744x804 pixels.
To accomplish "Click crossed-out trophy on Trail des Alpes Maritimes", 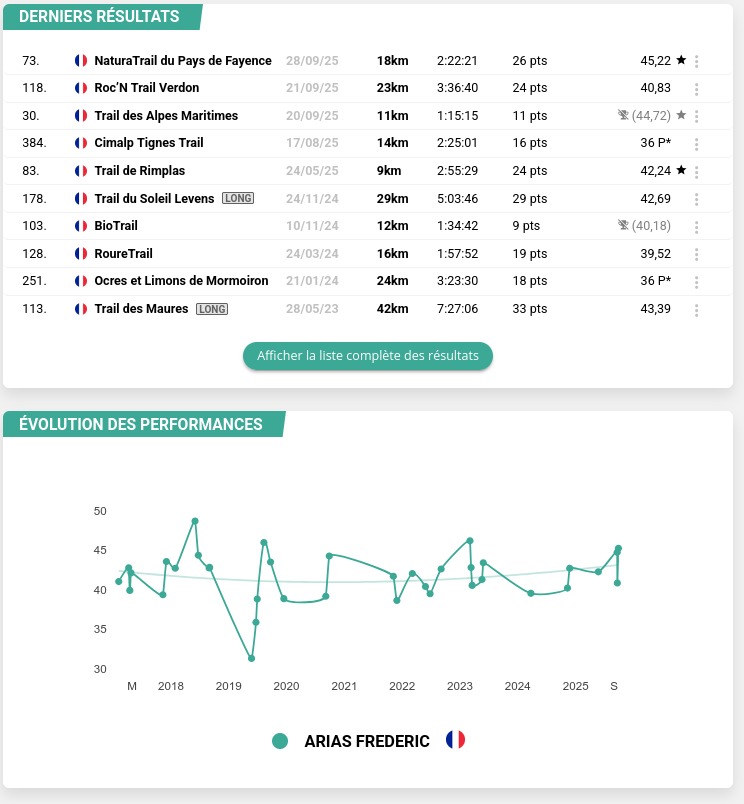I will point(623,115).
